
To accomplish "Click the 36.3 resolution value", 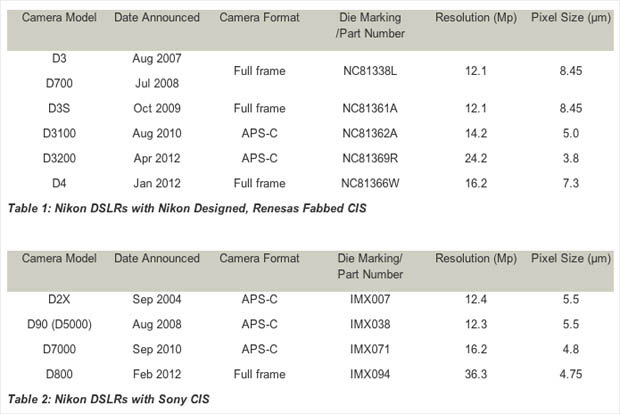I will point(476,374).
